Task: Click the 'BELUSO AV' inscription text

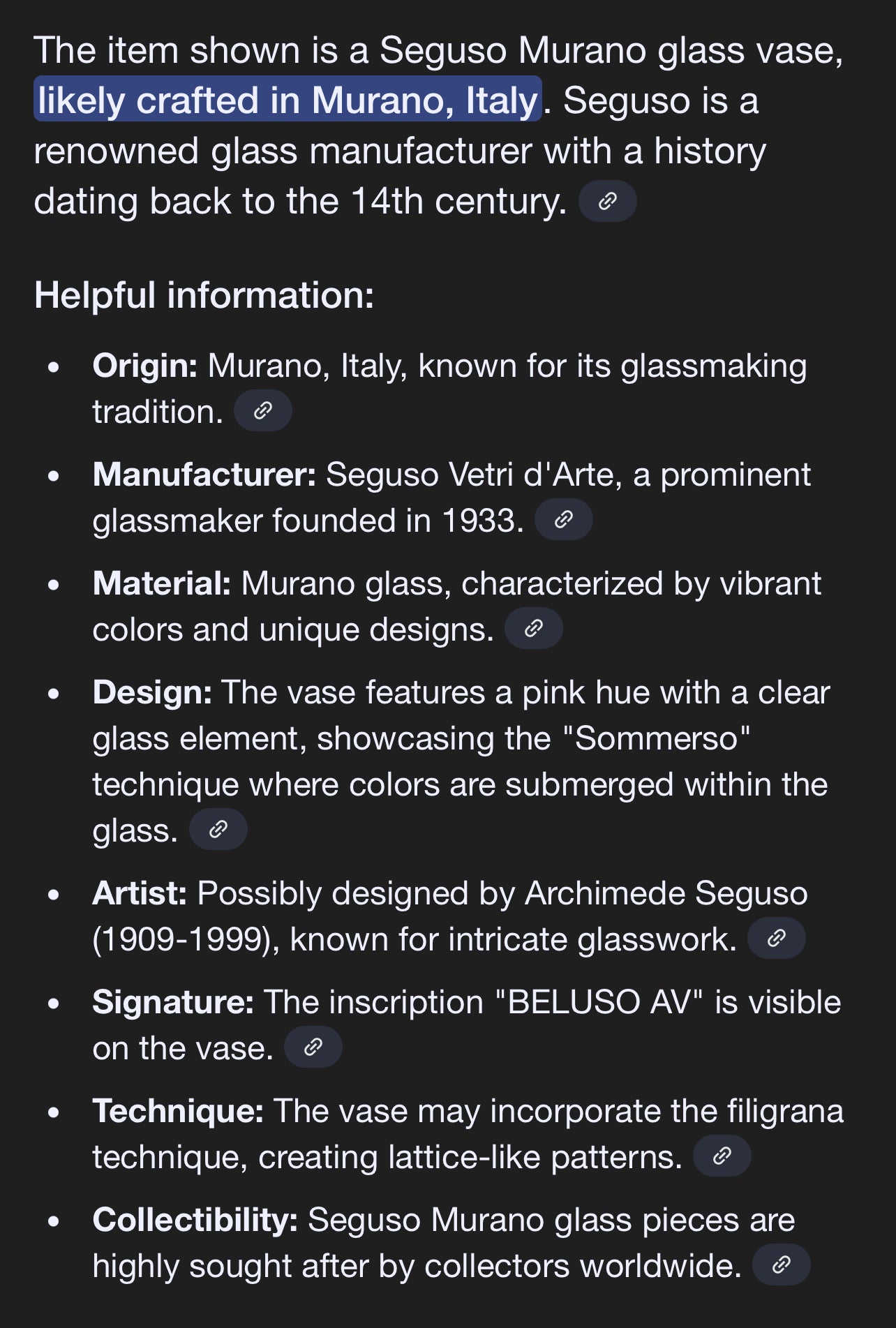Action: tap(599, 1002)
